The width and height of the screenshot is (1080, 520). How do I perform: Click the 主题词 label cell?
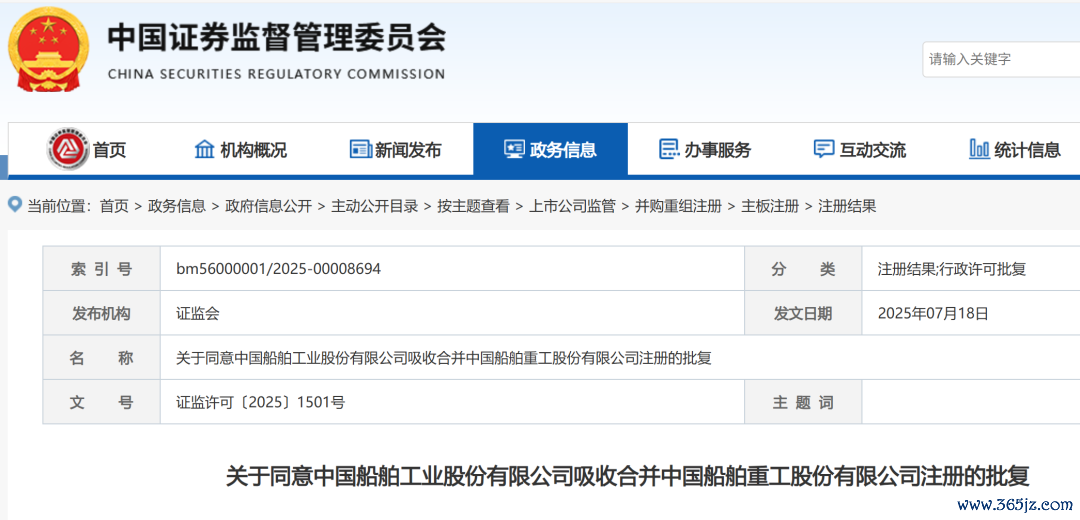point(803,402)
